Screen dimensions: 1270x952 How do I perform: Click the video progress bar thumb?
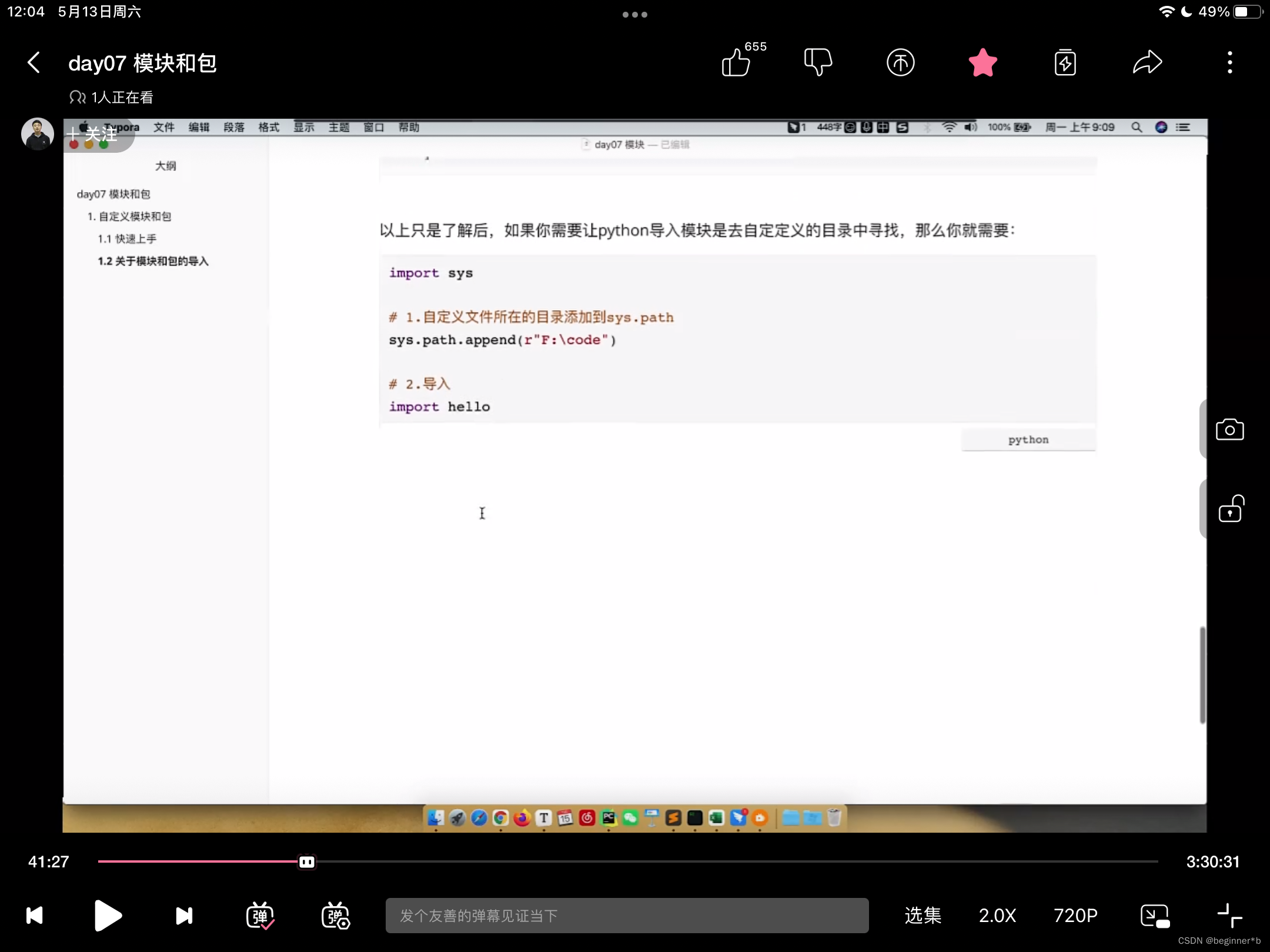(x=306, y=862)
